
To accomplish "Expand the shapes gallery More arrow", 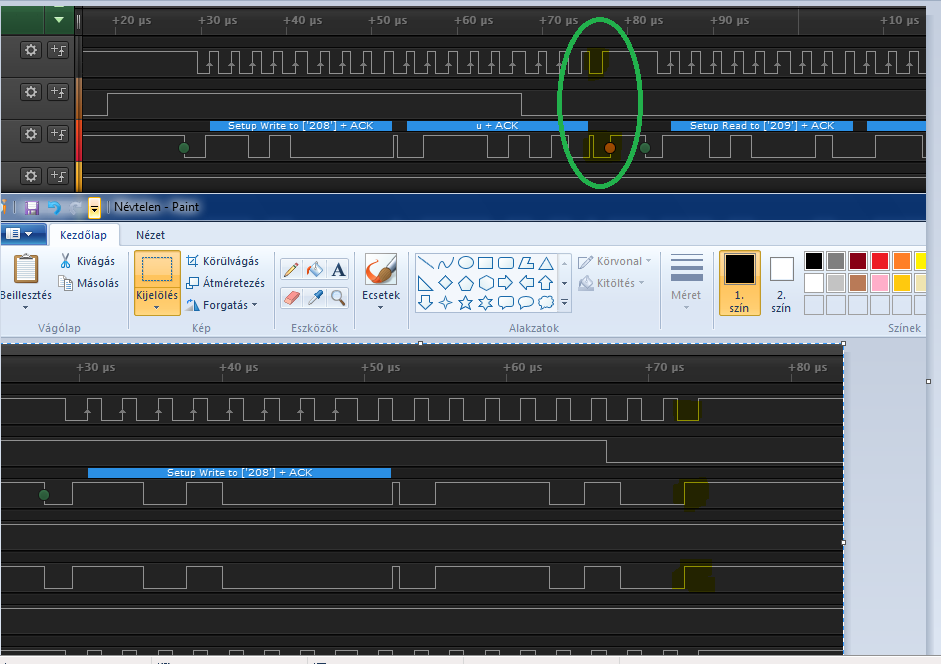I will (x=564, y=303).
